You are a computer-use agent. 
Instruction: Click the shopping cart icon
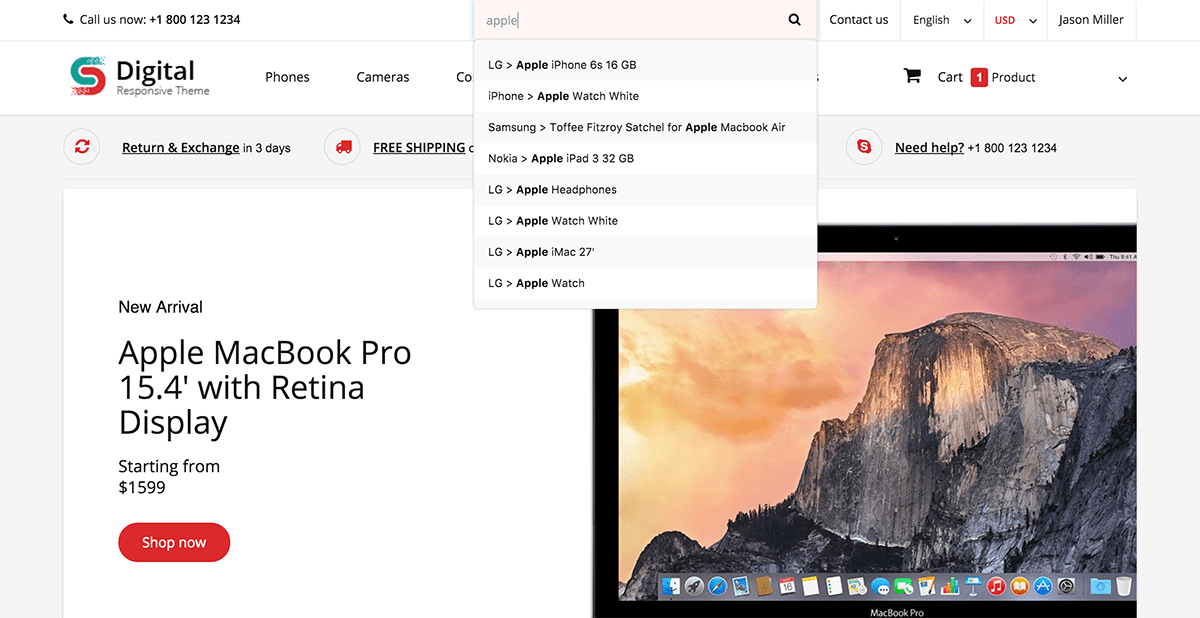pos(912,76)
